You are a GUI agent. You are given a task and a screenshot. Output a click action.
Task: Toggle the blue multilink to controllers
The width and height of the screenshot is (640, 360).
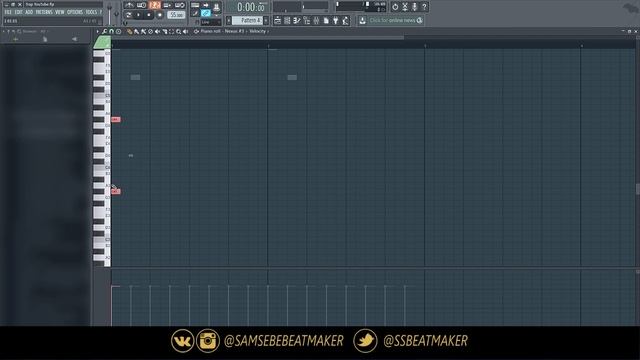point(206,13)
